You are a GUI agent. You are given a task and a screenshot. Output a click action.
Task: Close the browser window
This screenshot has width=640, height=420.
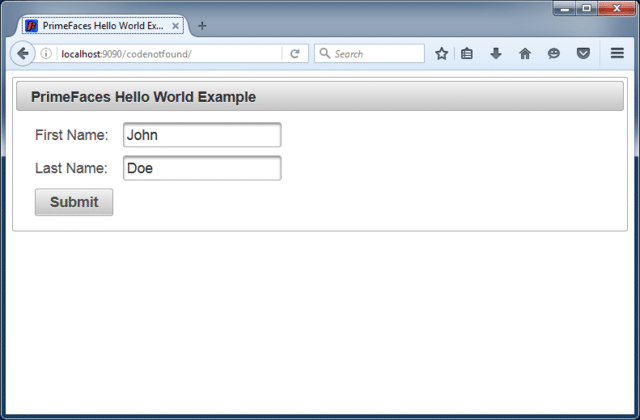[x=616, y=9]
